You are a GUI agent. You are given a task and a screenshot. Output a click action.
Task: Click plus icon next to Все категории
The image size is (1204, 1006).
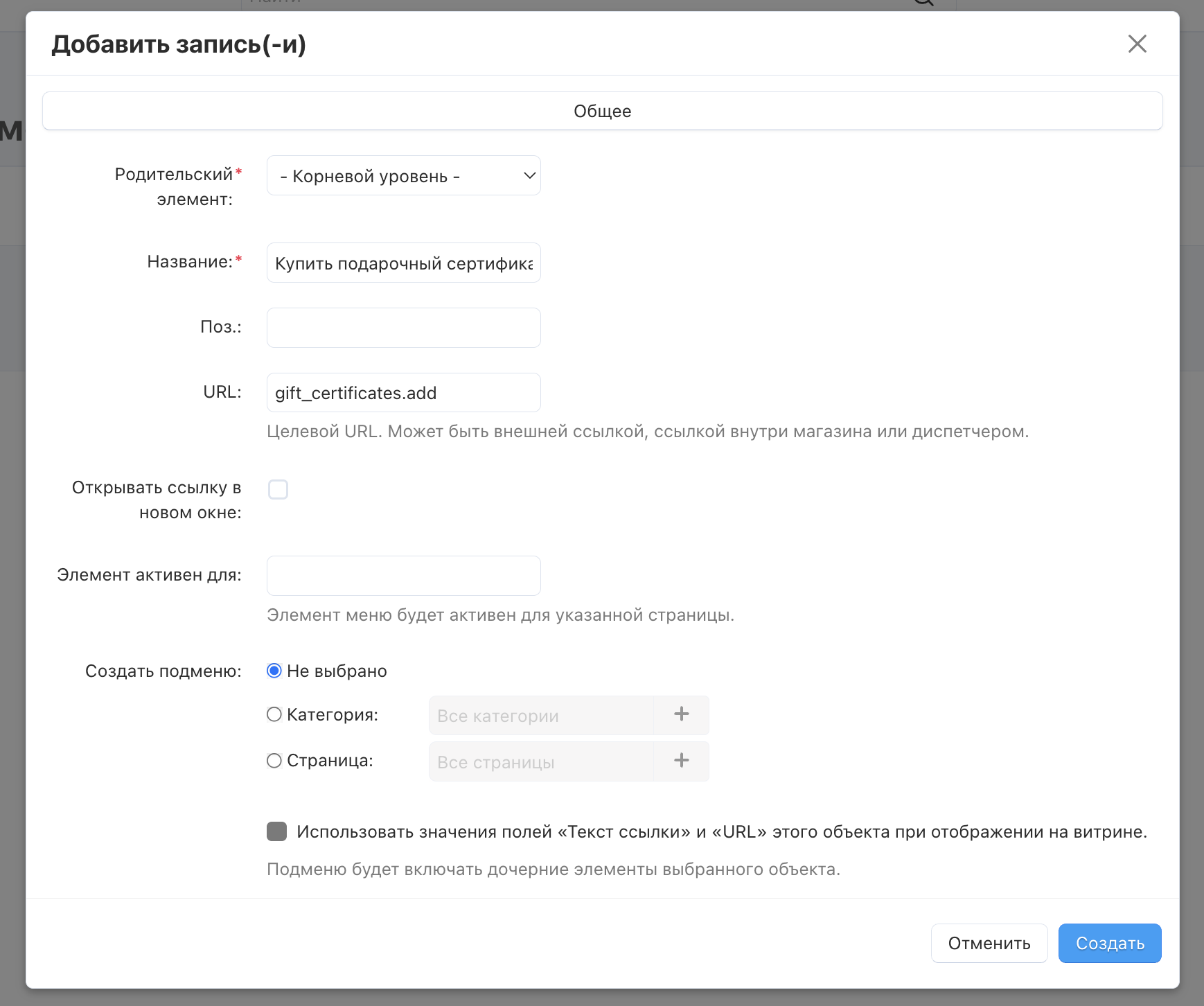pos(681,715)
